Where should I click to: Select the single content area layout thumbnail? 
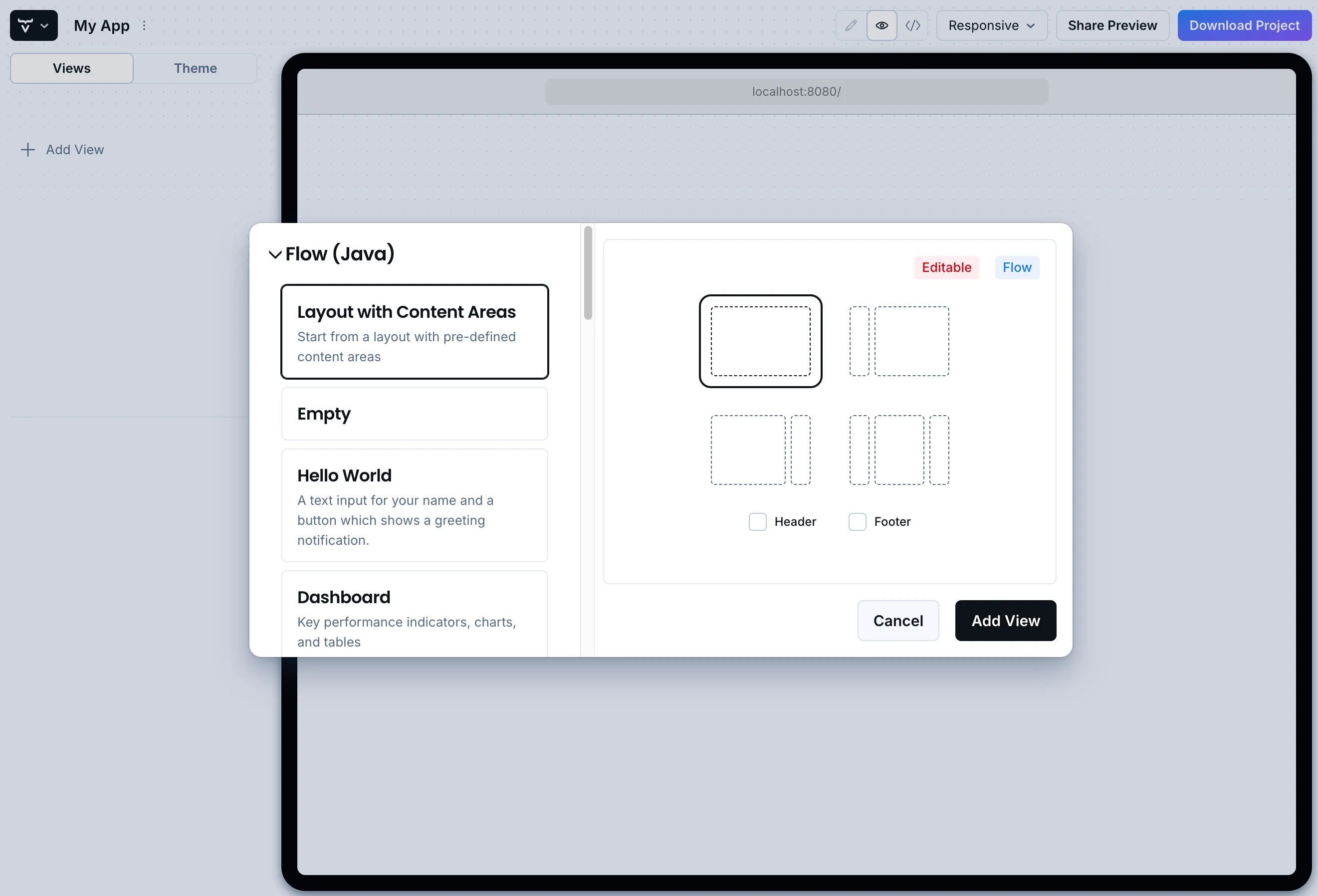point(760,341)
